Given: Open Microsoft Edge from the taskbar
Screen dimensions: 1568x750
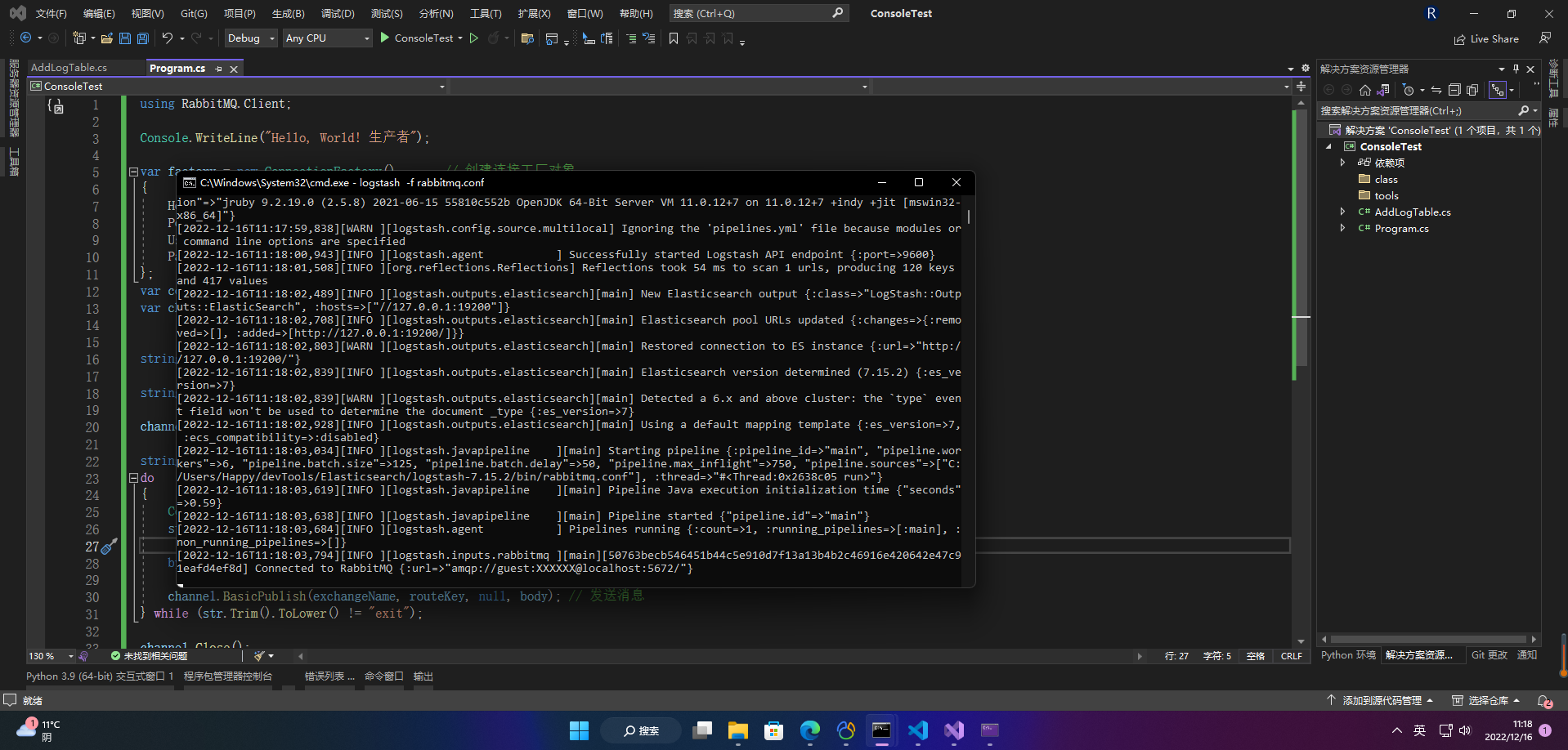Looking at the screenshot, I should click(x=810, y=730).
